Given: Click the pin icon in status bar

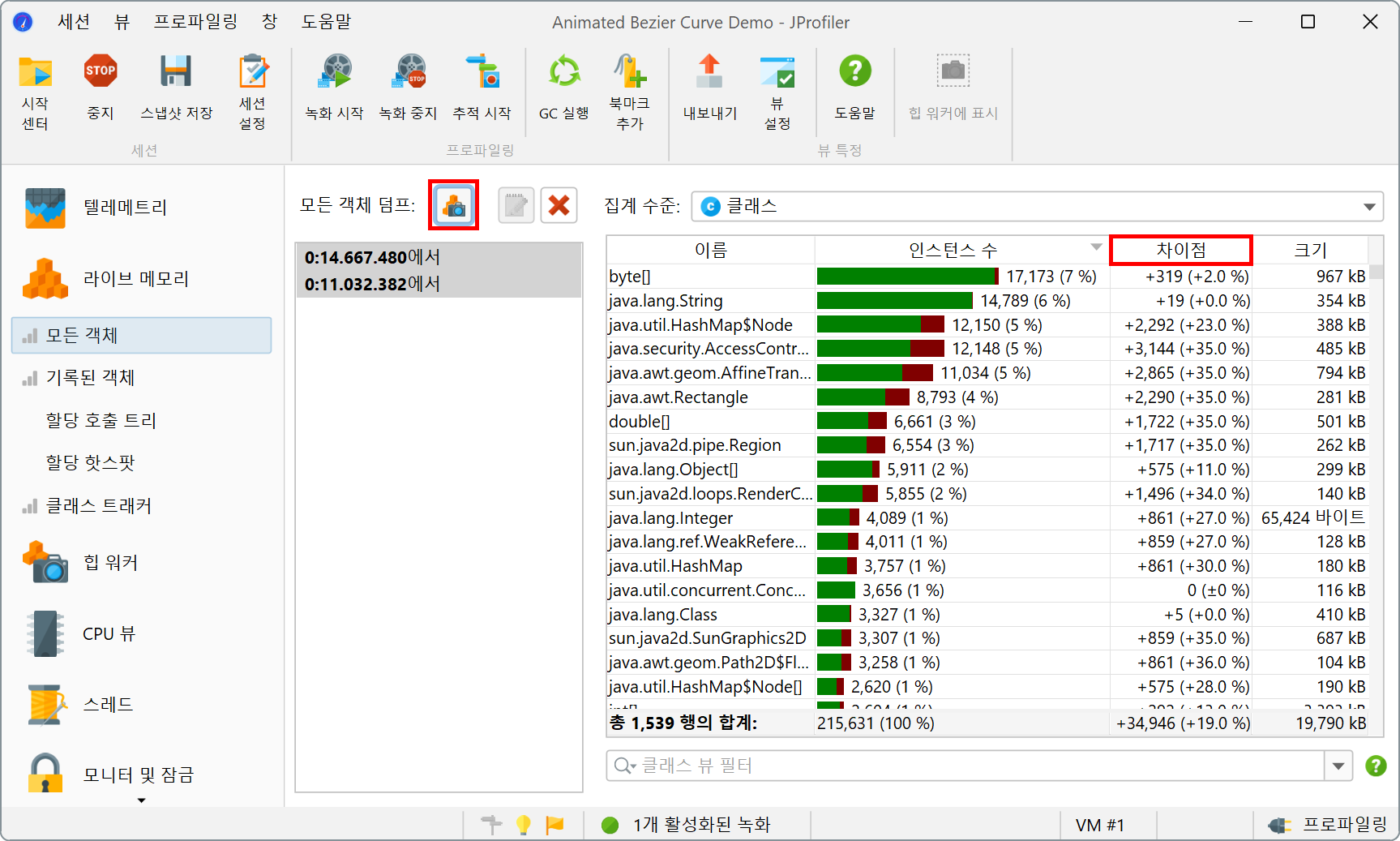Looking at the screenshot, I should (491, 825).
